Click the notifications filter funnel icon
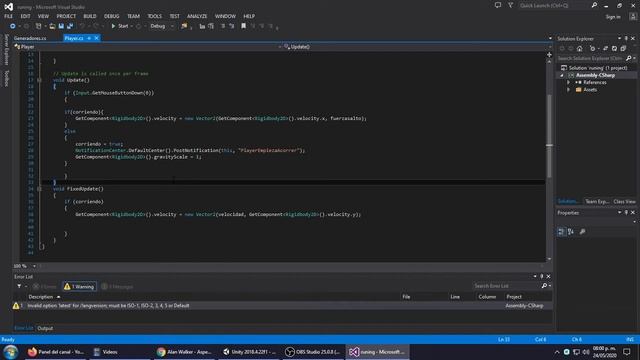The width and height of the screenshot is (640, 360). point(510,5)
